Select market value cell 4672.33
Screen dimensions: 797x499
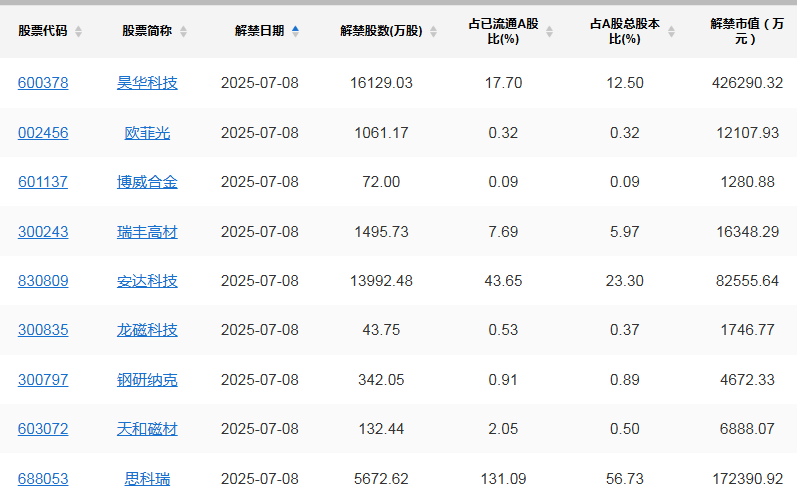(747, 380)
